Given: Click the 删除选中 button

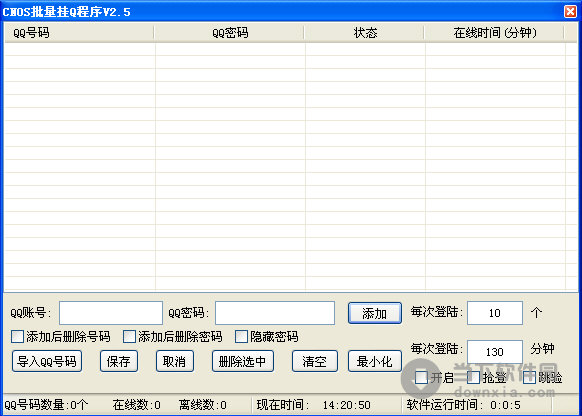Looking at the screenshot, I should click(243, 361).
